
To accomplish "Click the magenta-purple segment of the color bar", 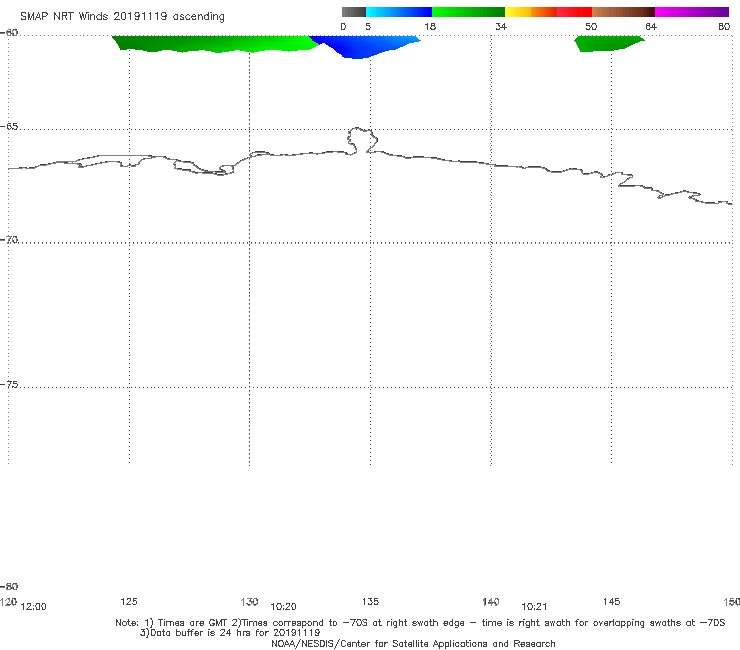I will pyautogui.click(x=692, y=12).
